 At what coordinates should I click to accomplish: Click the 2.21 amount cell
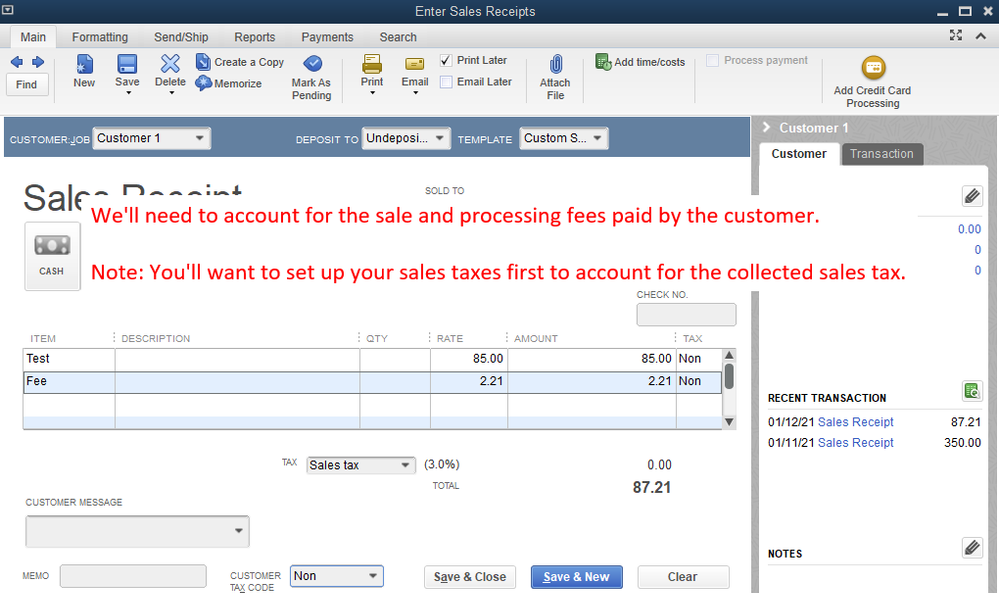click(591, 382)
